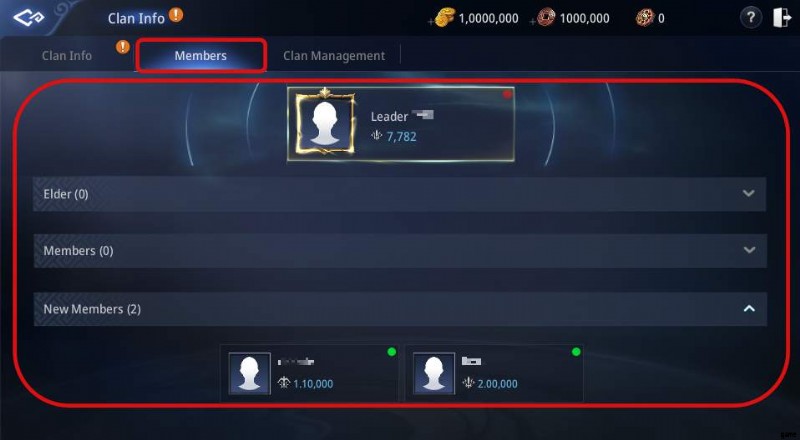The height and width of the screenshot is (440, 800).
Task: Click the orange alert badge beside Clan Info title
Action: click(176, 15)
